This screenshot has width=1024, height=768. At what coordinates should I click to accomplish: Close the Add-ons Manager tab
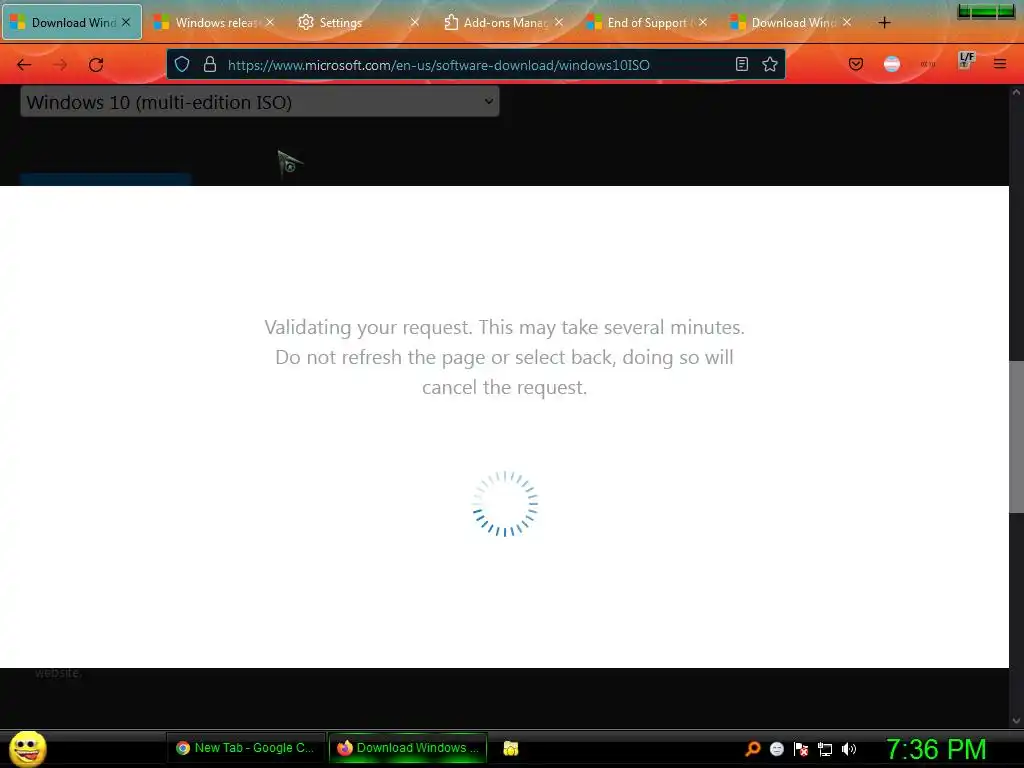click(x=559, y=22)
